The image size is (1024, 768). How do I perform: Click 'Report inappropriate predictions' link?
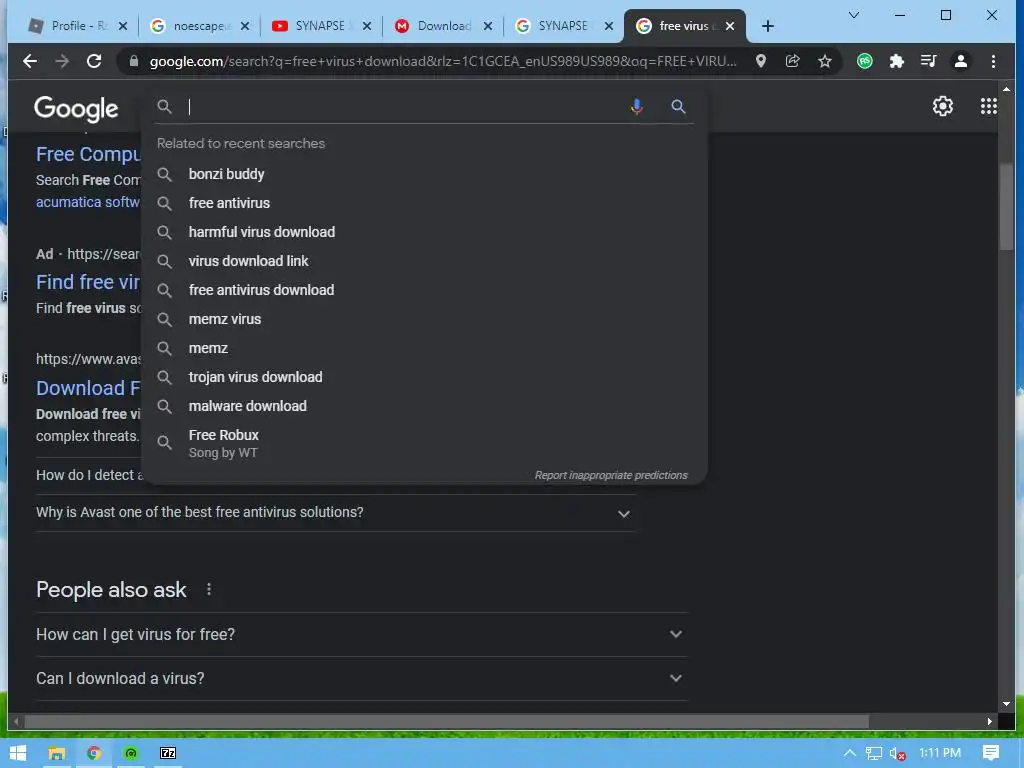tap(611, 475)
